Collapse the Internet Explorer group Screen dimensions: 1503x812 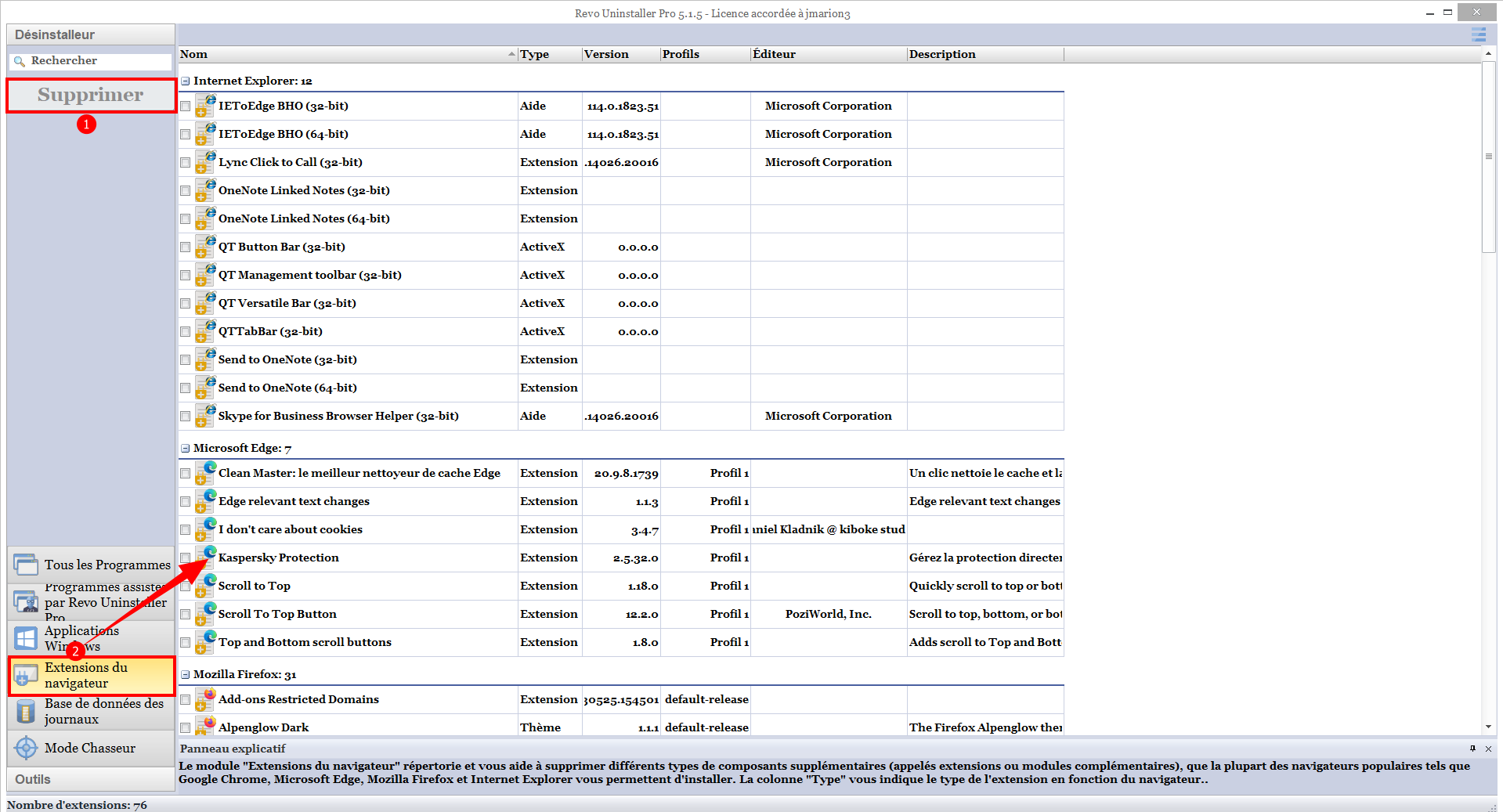click(186, 81)
